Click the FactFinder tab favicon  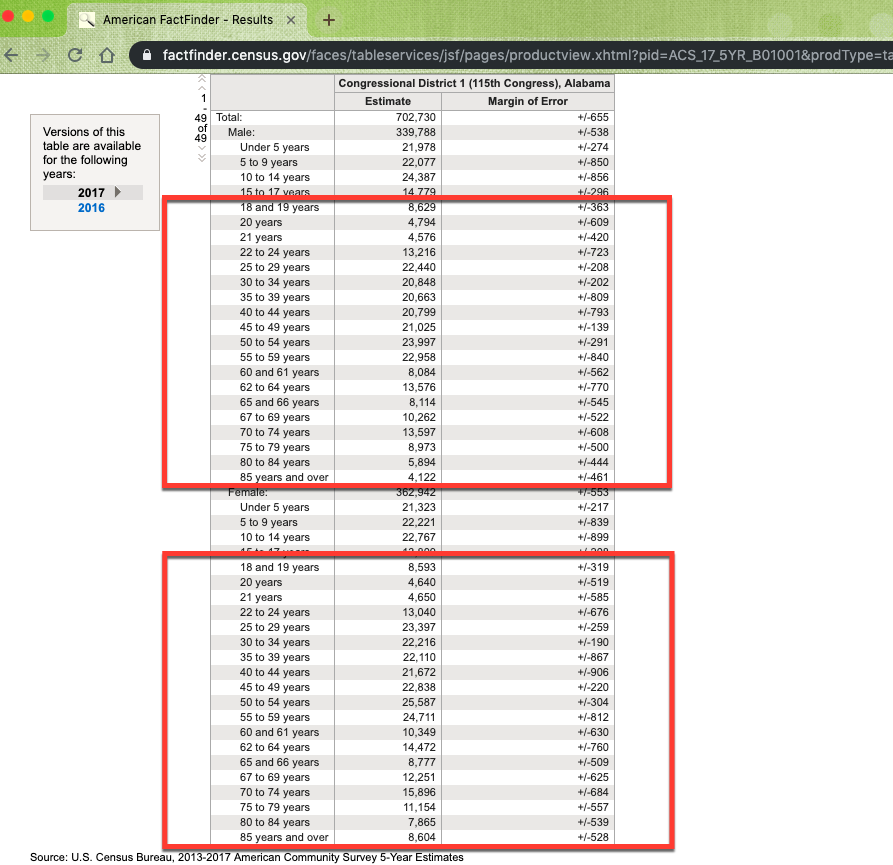coord(87,20)
